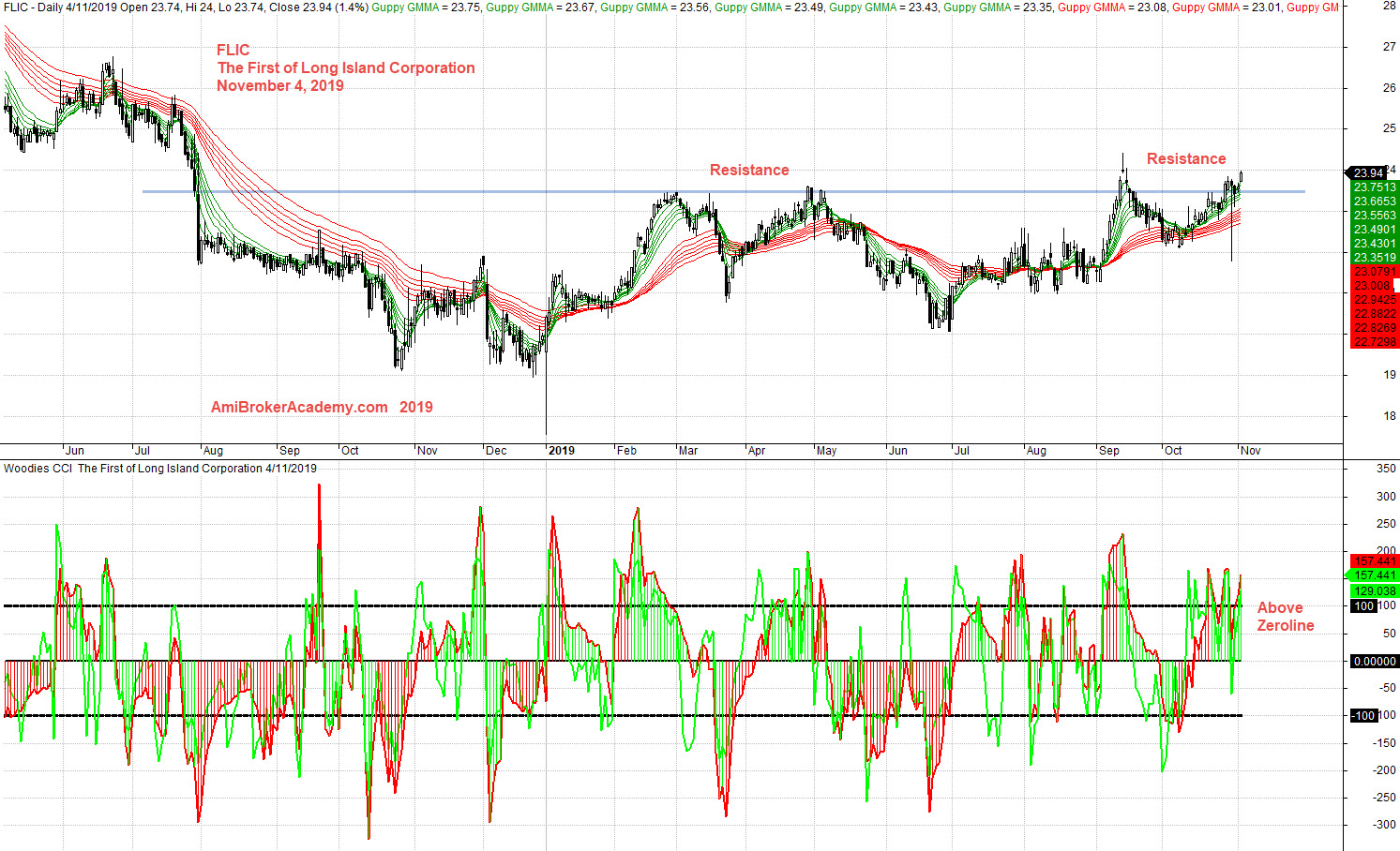Click the red 'Guppy GMMA = 23.08' legend value
1400x851 pixels.
click(1115, 7)
